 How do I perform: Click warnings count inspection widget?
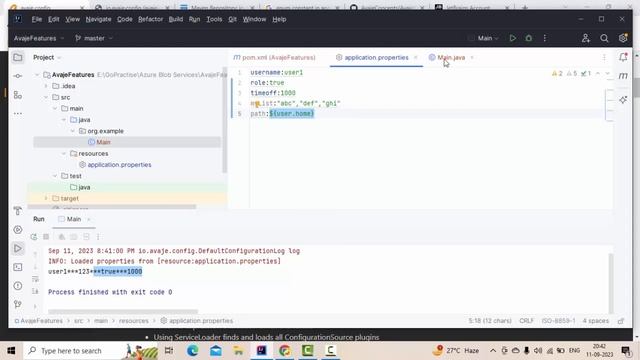tap(557, 73)
